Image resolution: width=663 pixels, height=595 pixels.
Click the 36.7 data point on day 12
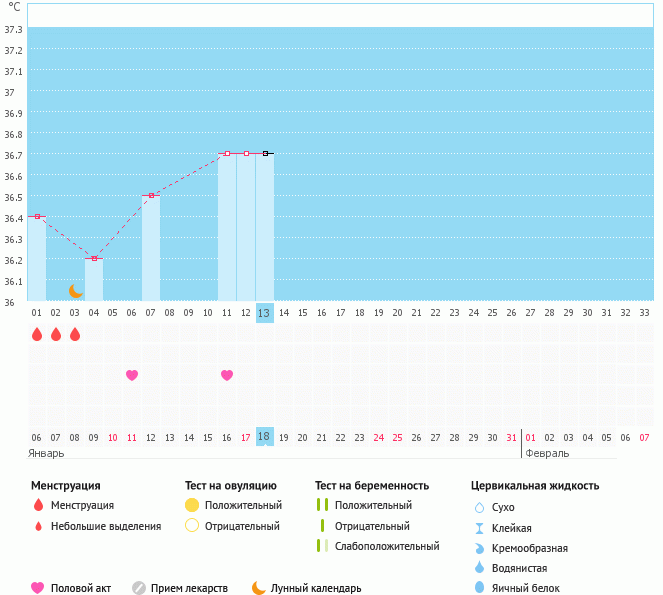click(x=246, y=153)
